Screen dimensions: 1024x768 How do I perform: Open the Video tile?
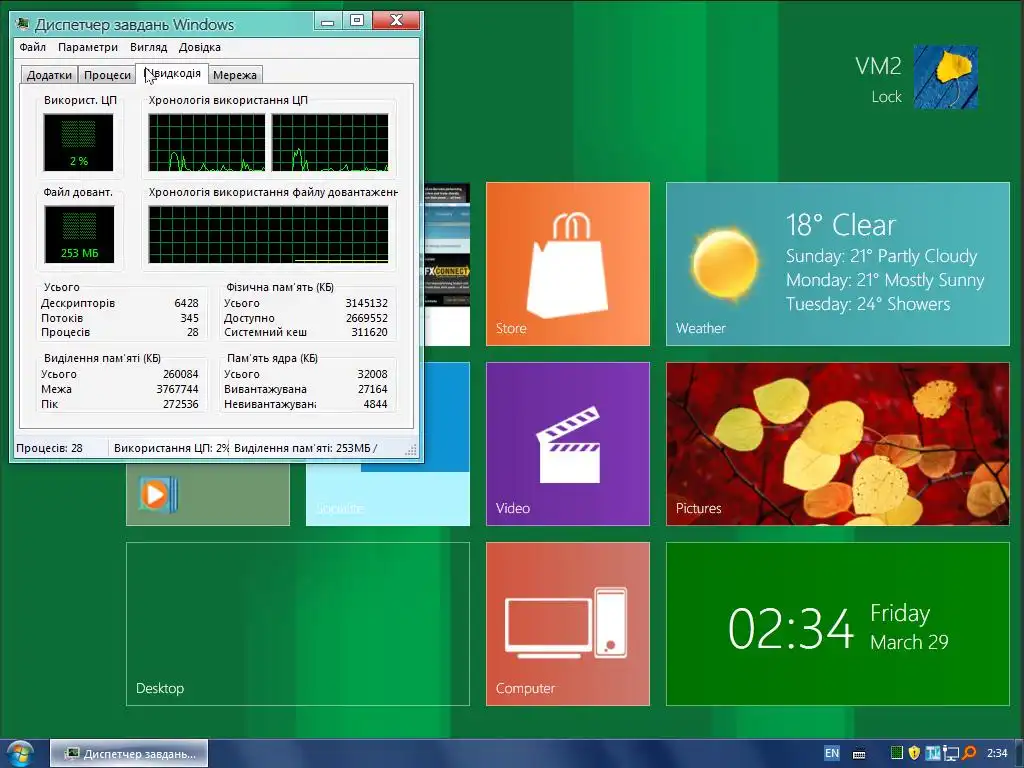568,443
